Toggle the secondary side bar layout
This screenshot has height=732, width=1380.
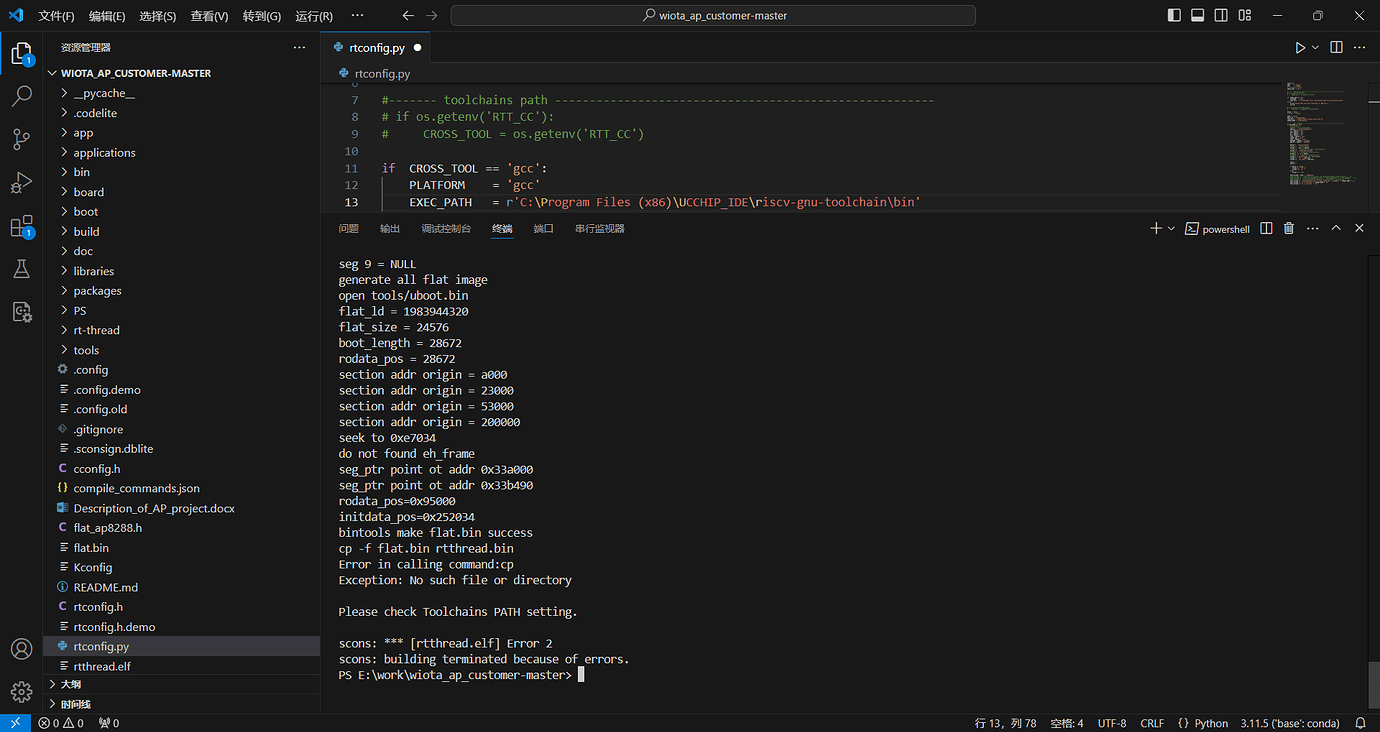point(1222,16)
